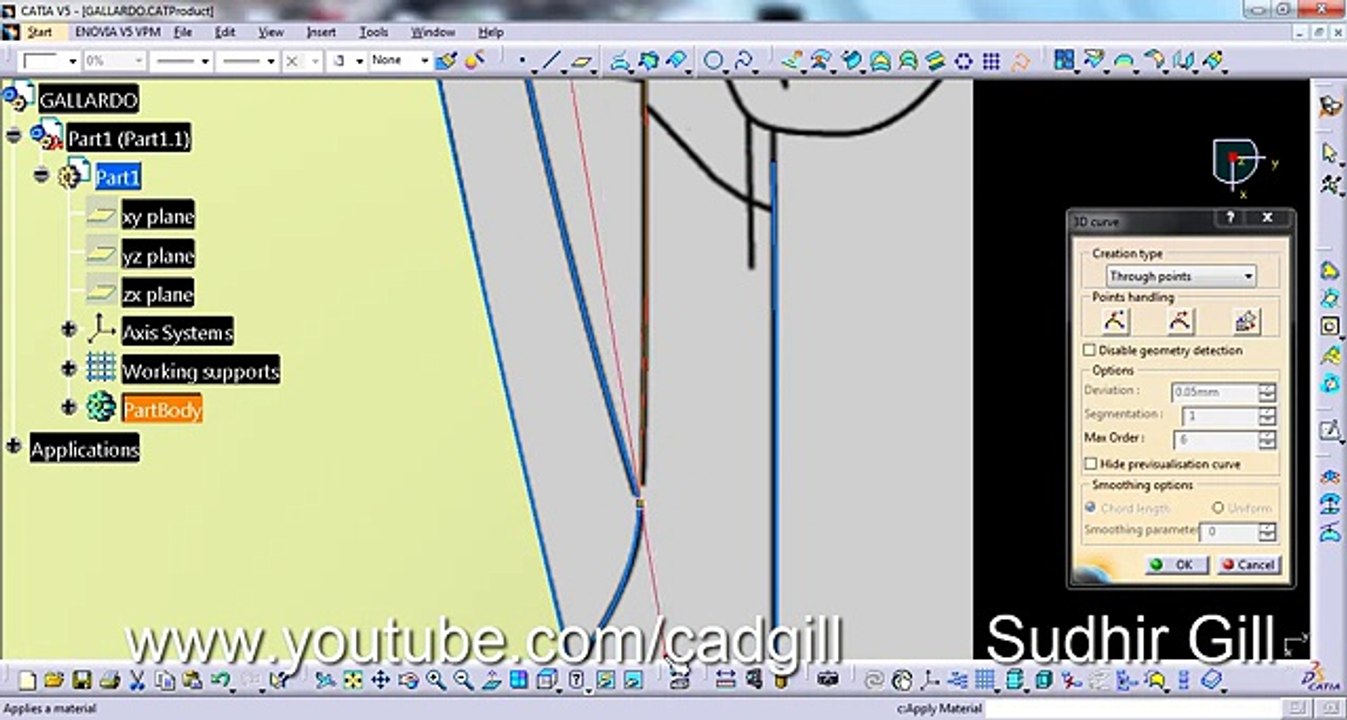Click the middle Points handling icon
Image resolution: width=1347 pixels, height=720 pixels.
[1180, 321]
